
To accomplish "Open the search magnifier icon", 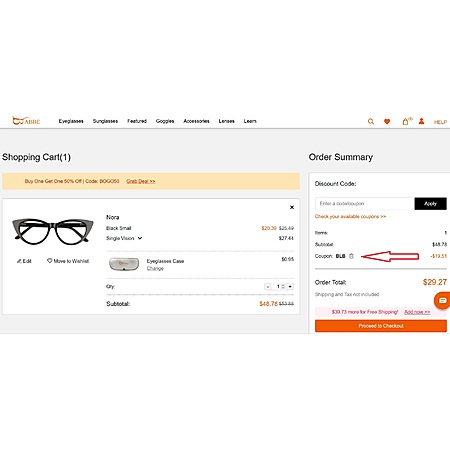I will [371, 122].
